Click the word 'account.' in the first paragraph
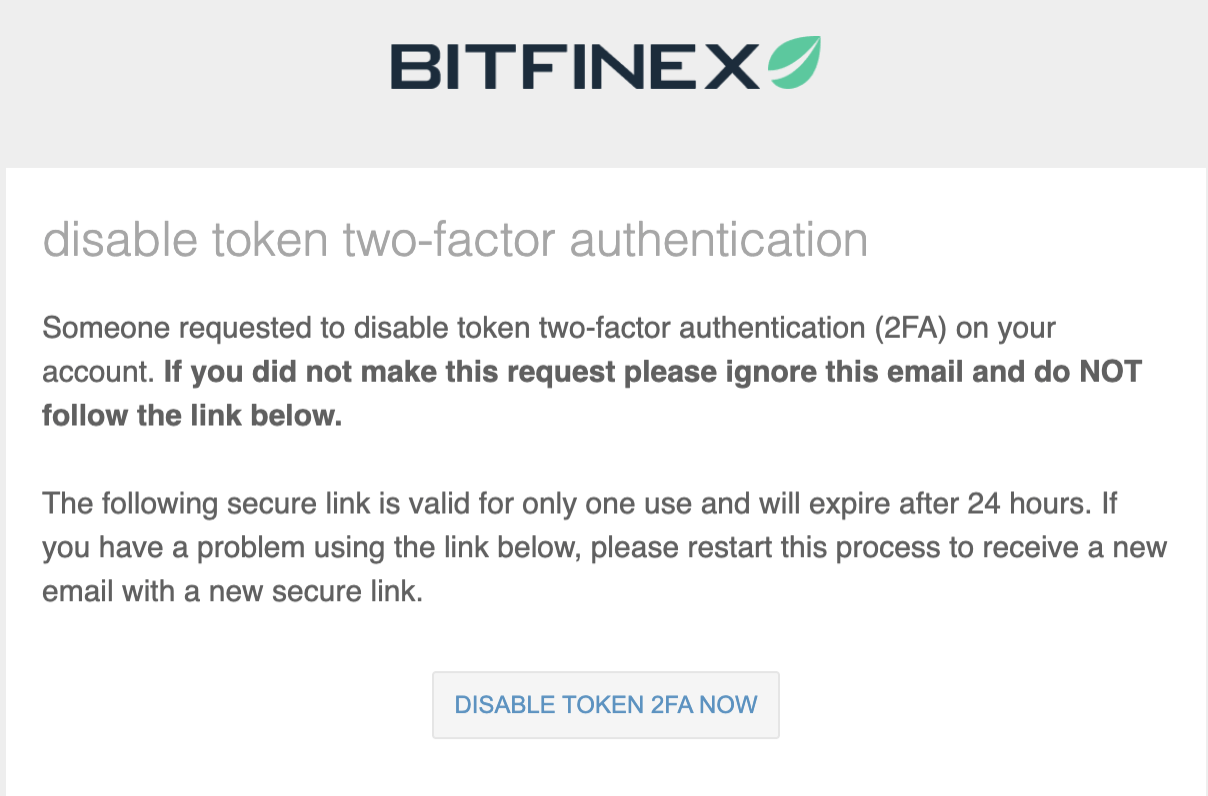The width and height of the screenshot is (1208, 796). click(x=97, y=372)
